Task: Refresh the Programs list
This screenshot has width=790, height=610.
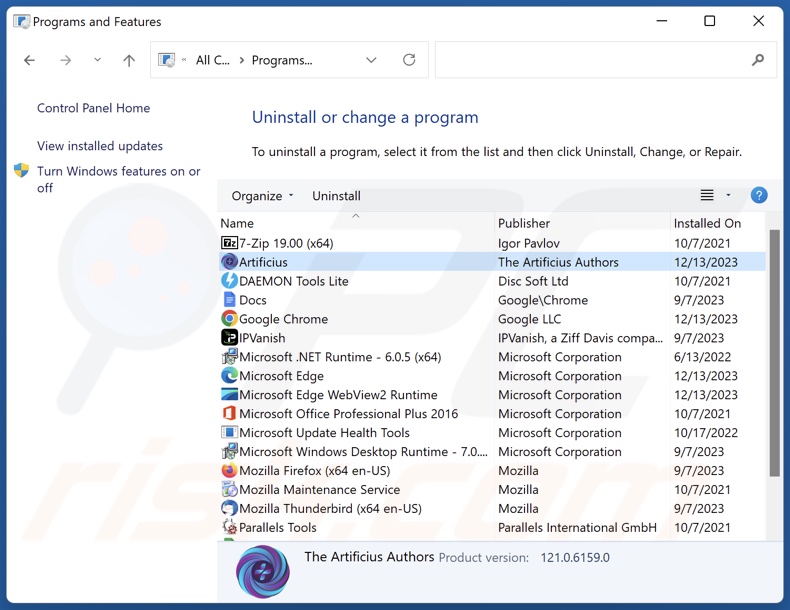Action: [x=409, y=60]
